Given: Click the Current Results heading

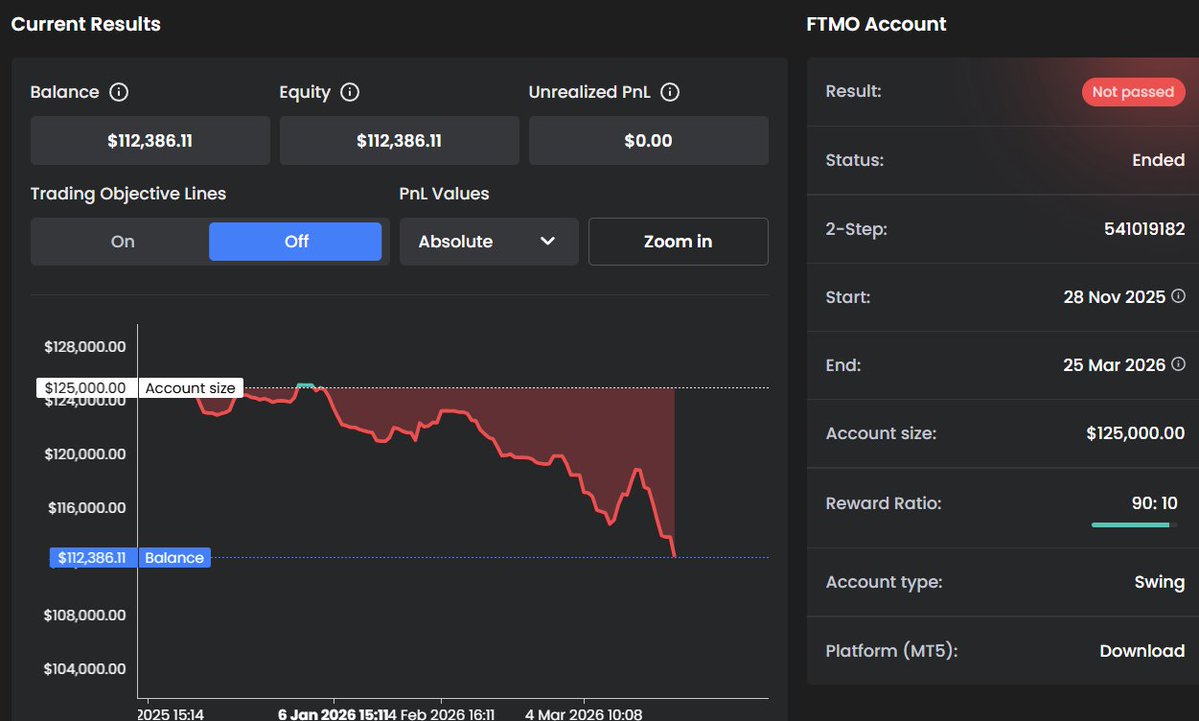Looking at the screenshot, I should click(86, 24).
